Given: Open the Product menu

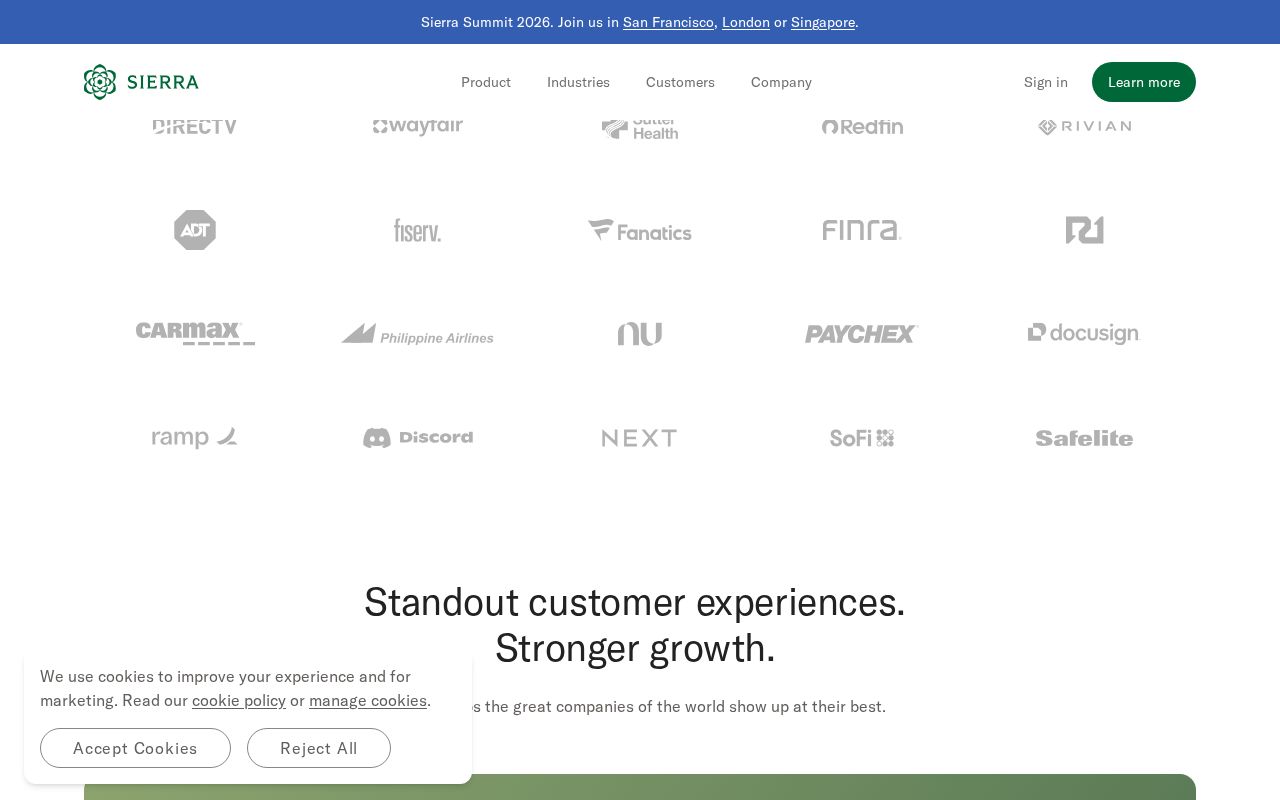Looking at the screenshot, I should (x=486, y=82).
